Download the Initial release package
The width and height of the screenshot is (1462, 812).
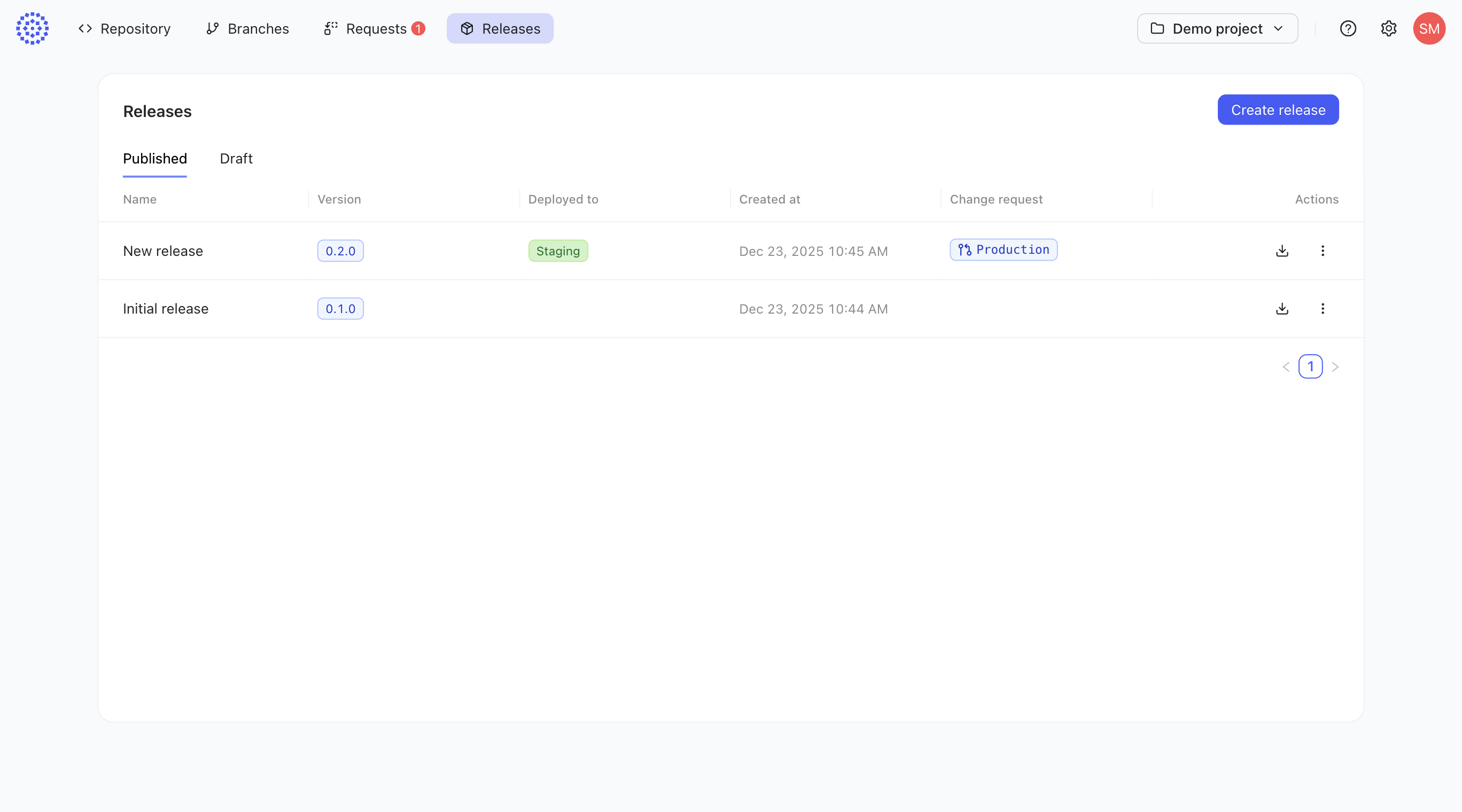(1282, 309)
